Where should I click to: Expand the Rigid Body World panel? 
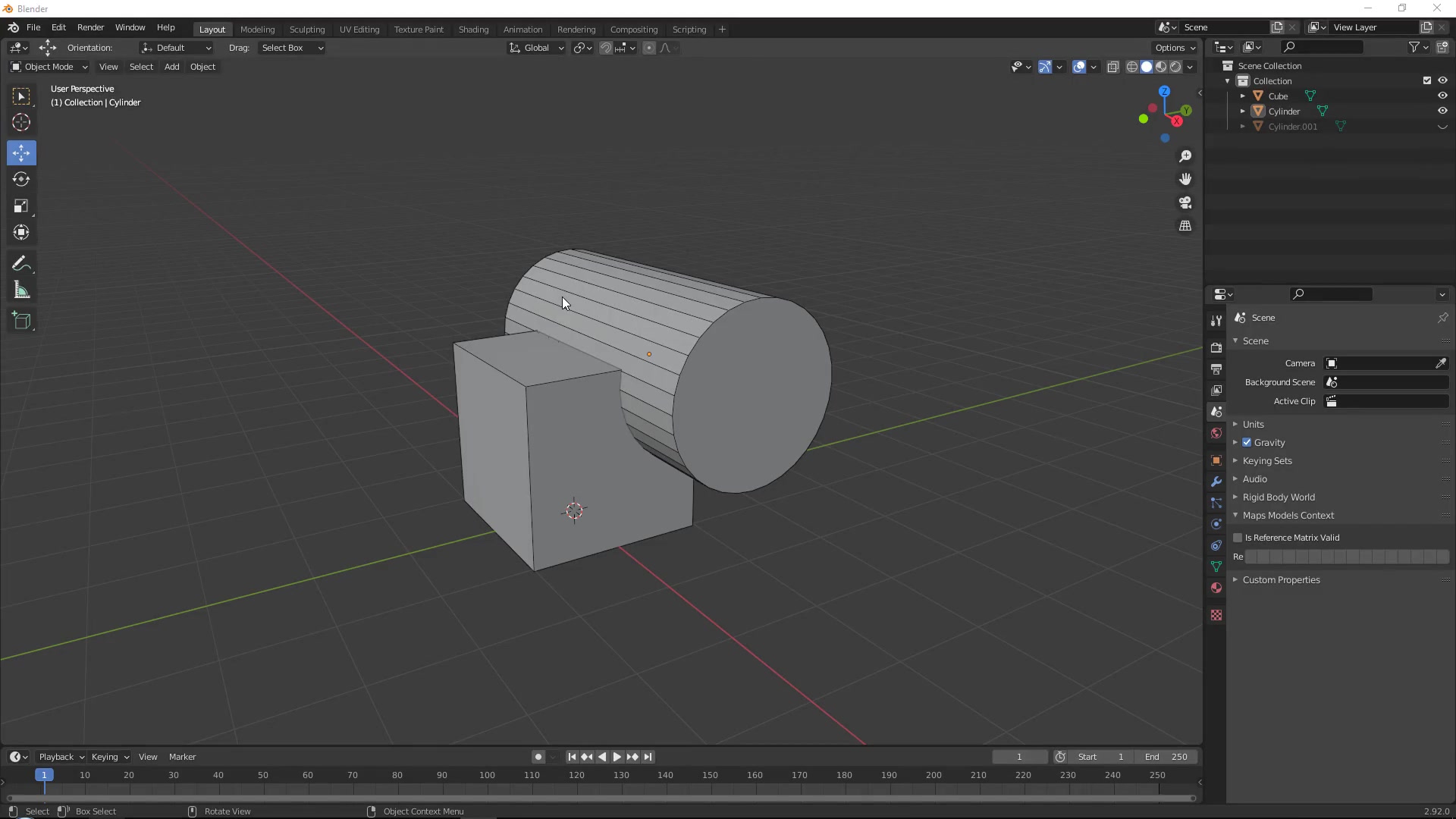[1279, 497]
